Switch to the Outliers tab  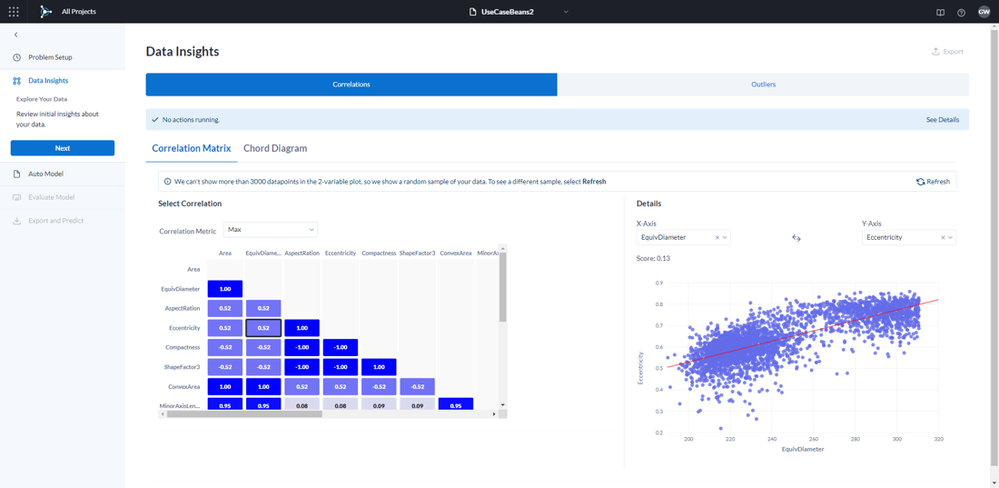coord(763,84)
